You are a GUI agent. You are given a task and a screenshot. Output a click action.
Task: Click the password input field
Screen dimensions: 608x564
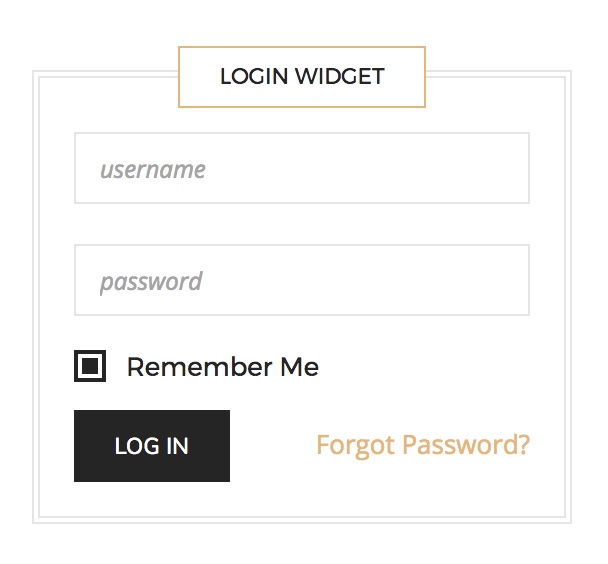[x=301, y=281]
